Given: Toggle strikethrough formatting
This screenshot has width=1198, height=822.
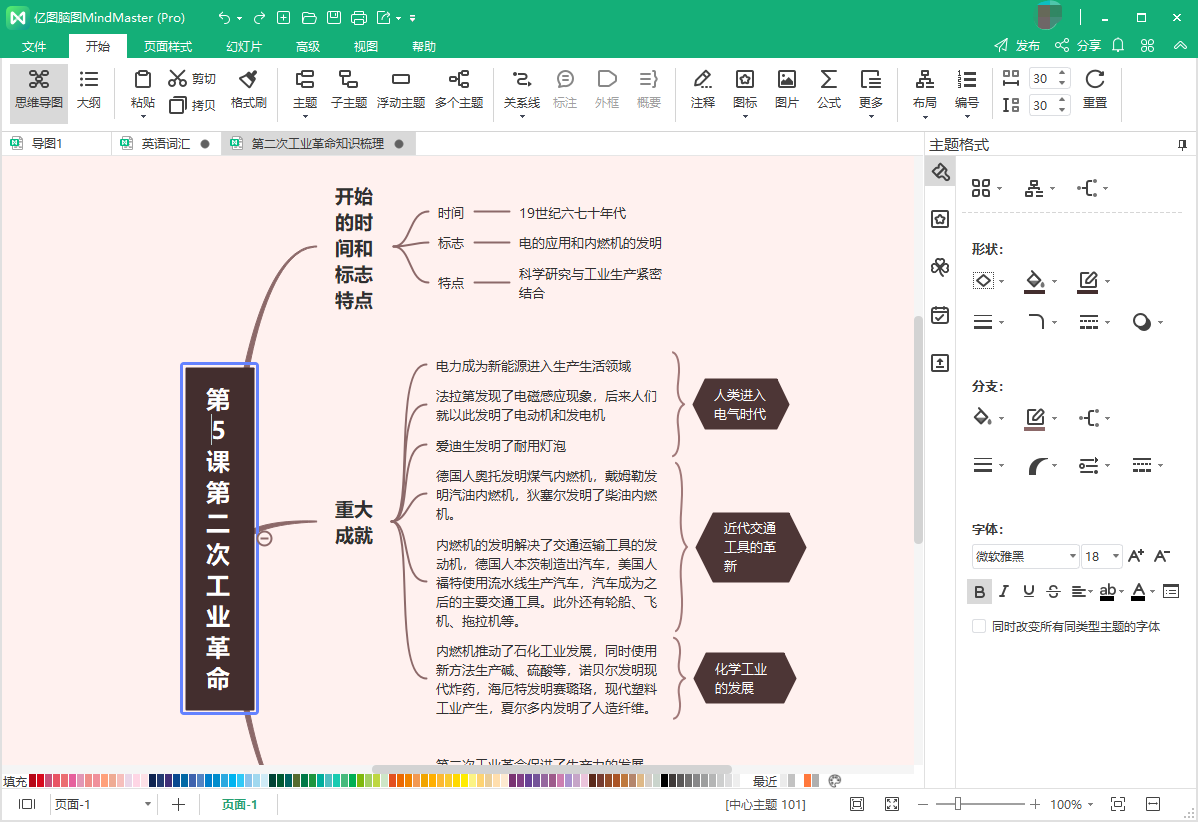Looking at the screenshot, I should (1053, 591).
